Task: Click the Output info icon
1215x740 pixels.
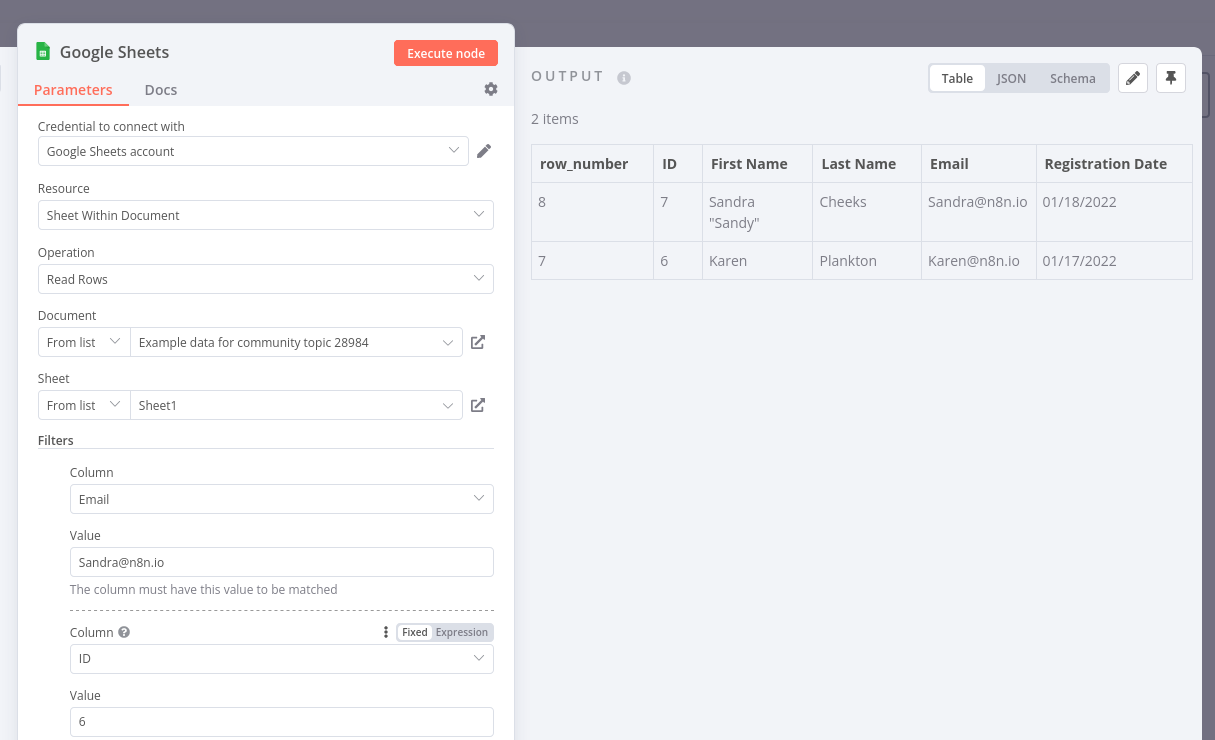Action: pyautogui.click(x=624, y=78)
